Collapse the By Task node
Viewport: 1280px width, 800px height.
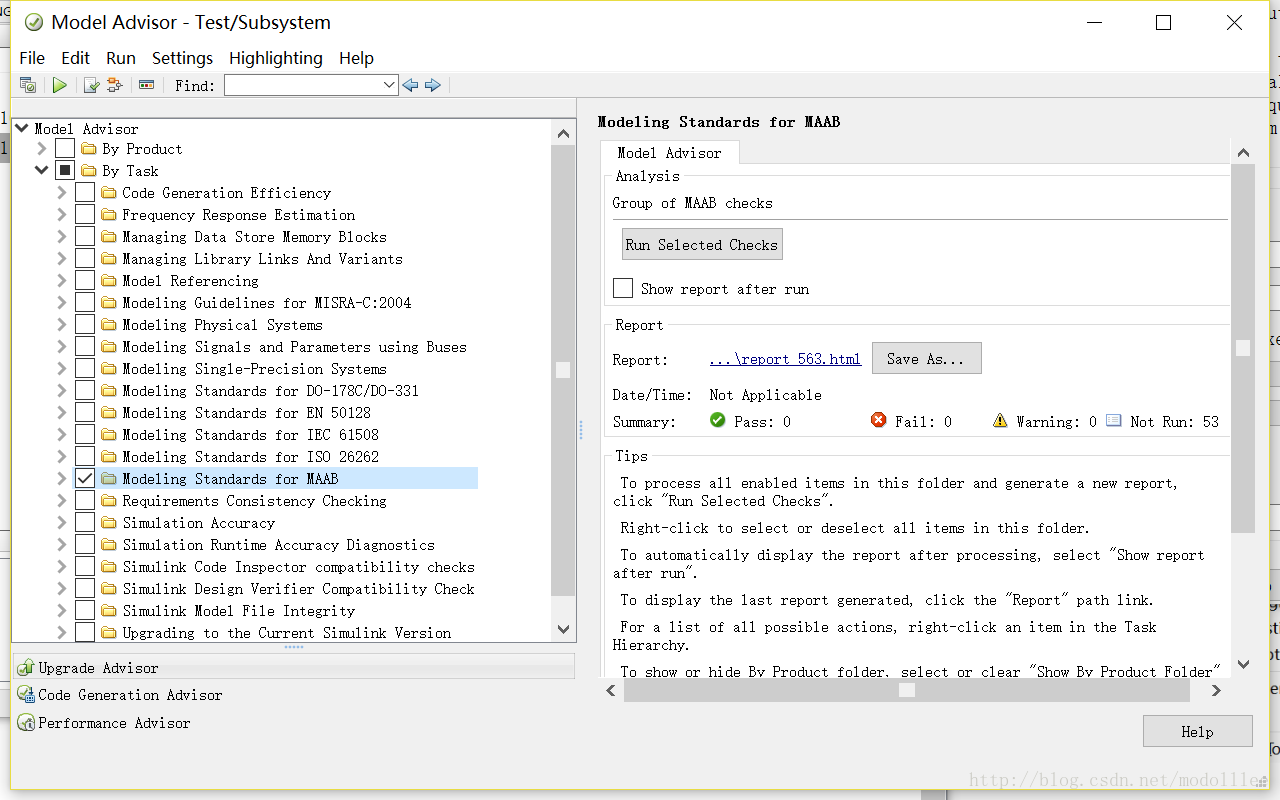pos(42,171)
